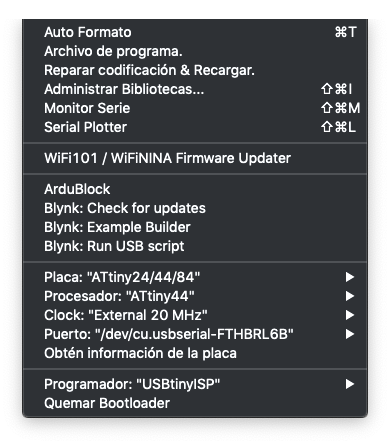Image resolution: width=390 pixels, height=444 pixels.
Task: Click Reparar codificación & Recargar
Action: (x=195, y=70)
